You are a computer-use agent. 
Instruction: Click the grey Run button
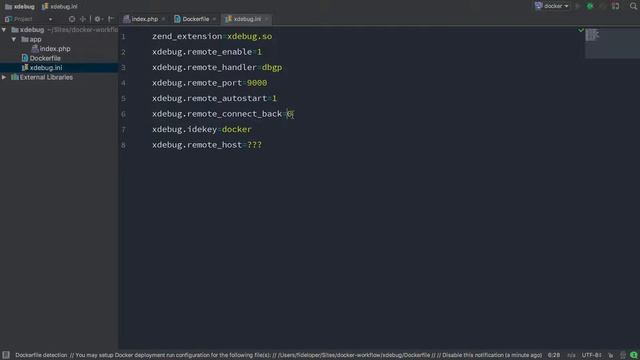[578, 6]
